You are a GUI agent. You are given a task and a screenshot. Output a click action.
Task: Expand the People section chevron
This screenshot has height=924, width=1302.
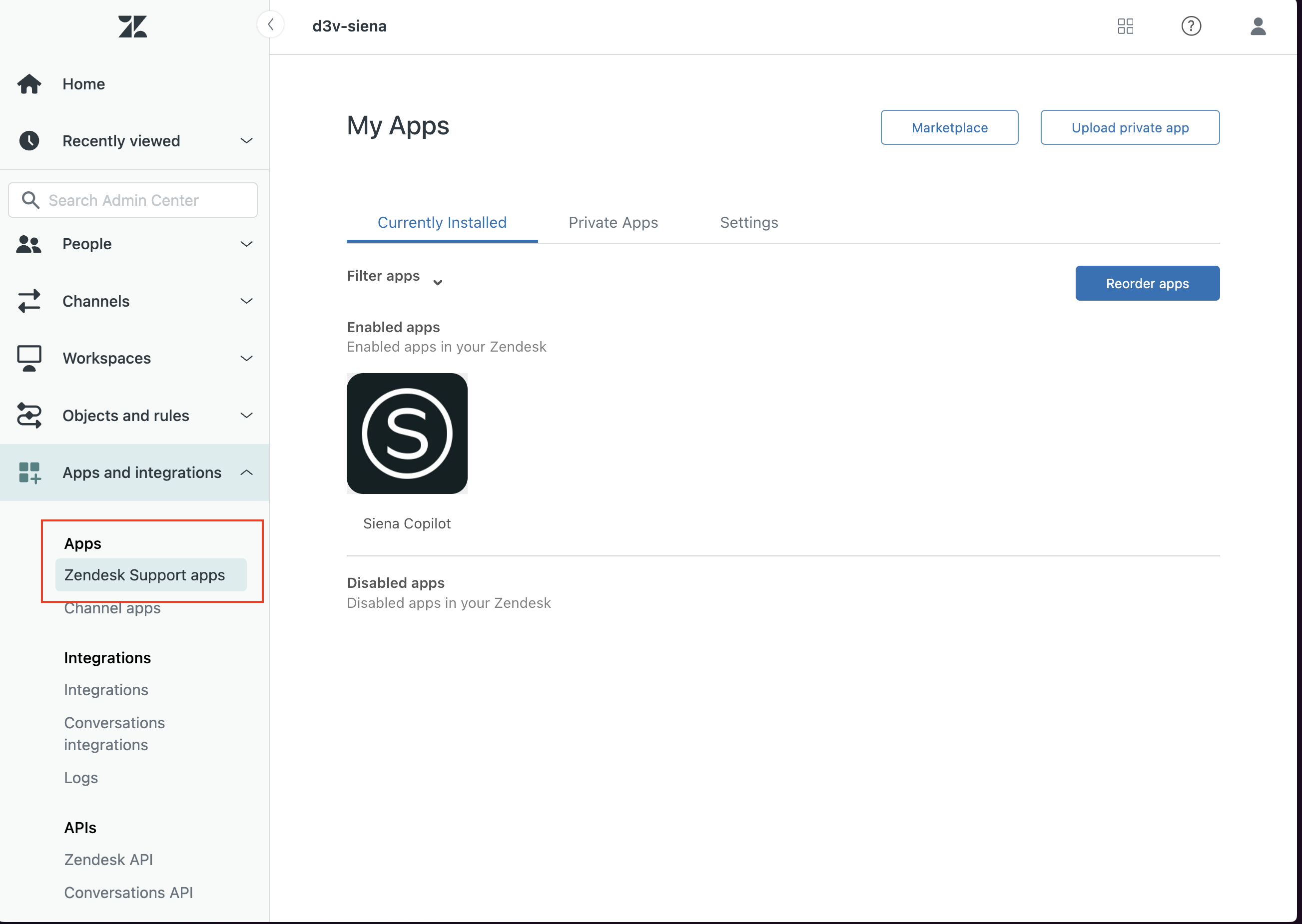pyautogui.click(x=246, y=244)
